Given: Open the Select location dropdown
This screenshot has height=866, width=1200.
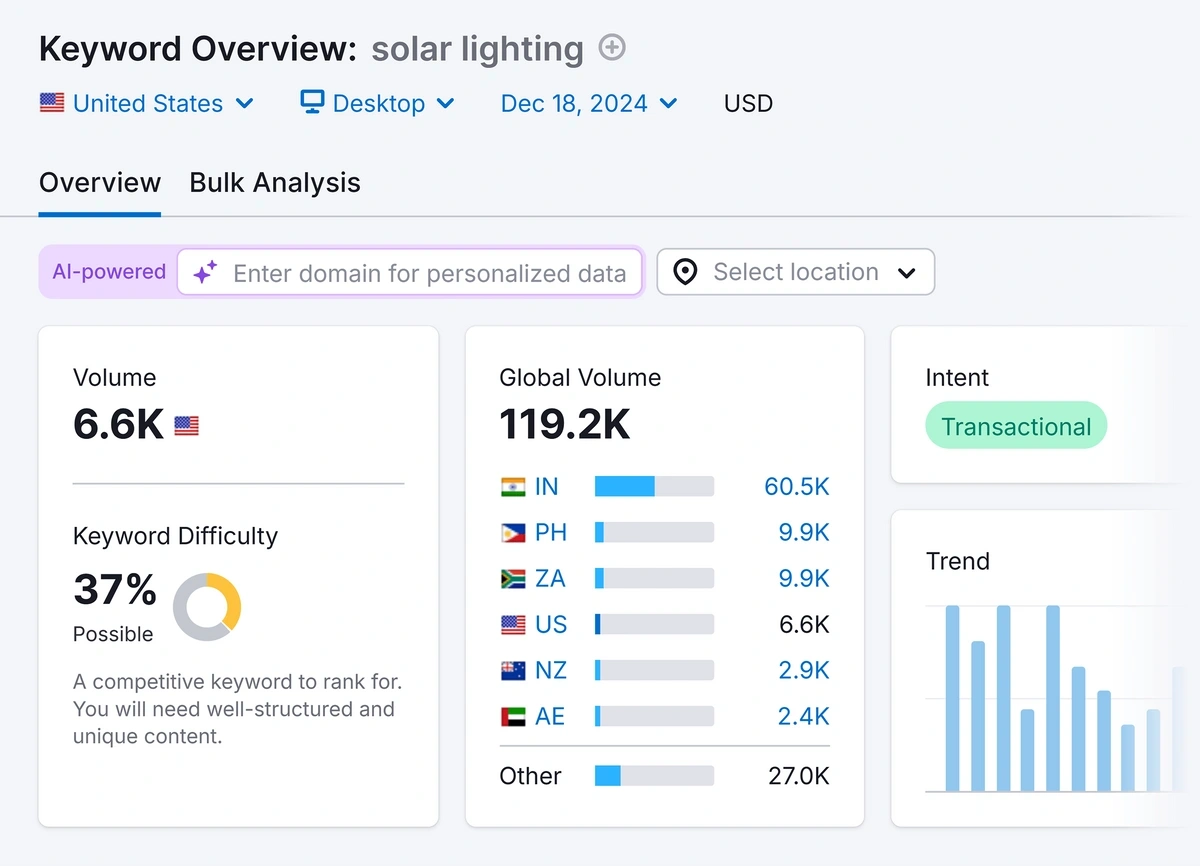Looking at the screenshot, I should pyautogui.click(x=796, y=272).
